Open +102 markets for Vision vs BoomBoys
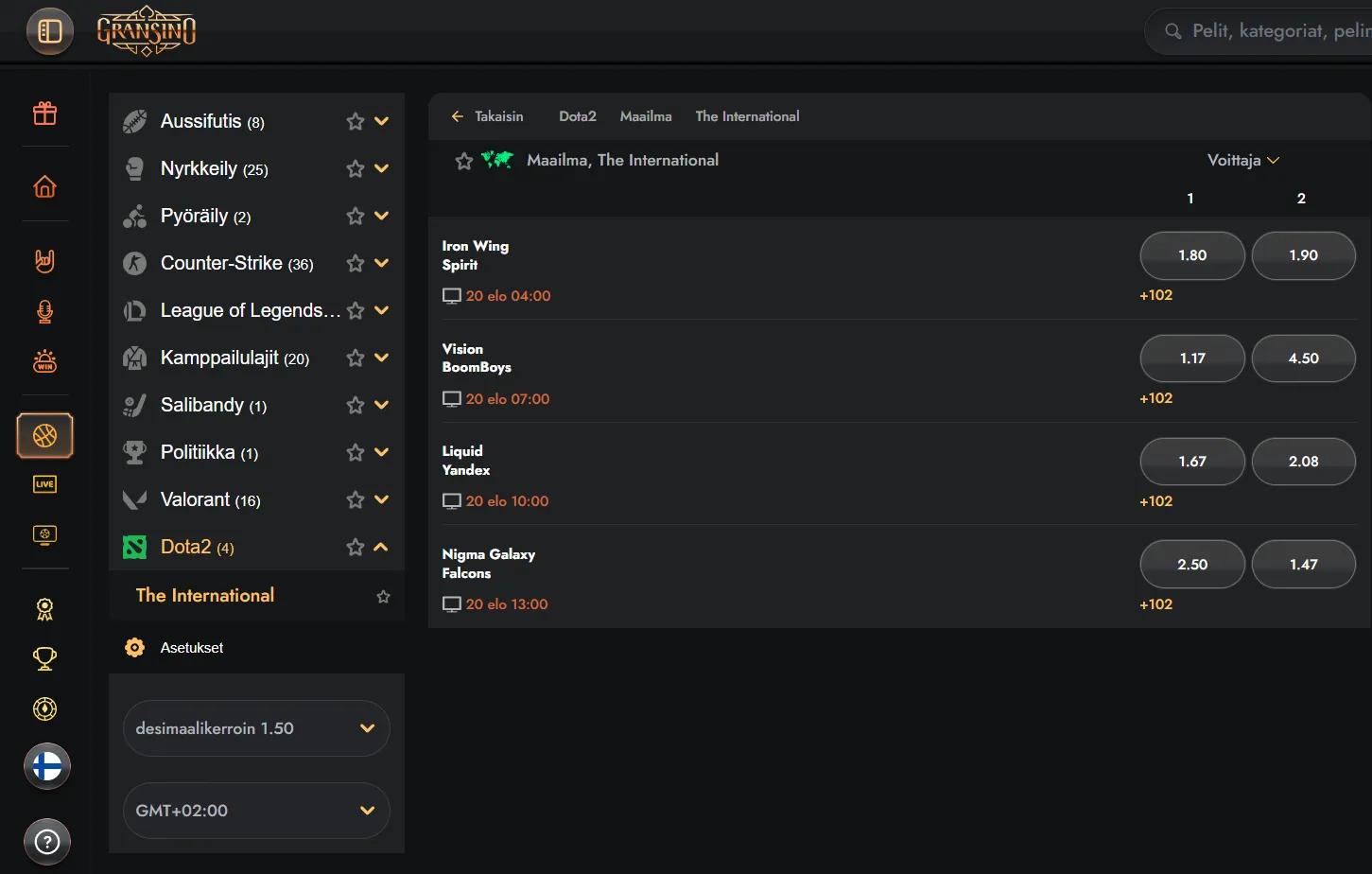The image size is (1372, 874). [1155, 398]
